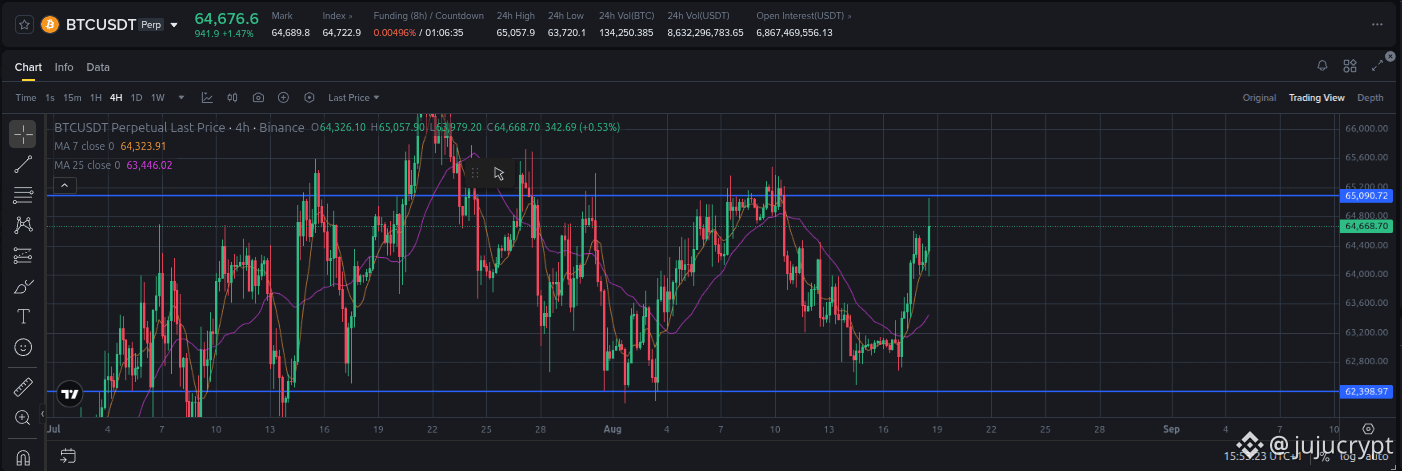Screen dimensions: 1402x471
Task: Select the ruler measure tool
Action: pyautogui.click(x=23, y=387)
